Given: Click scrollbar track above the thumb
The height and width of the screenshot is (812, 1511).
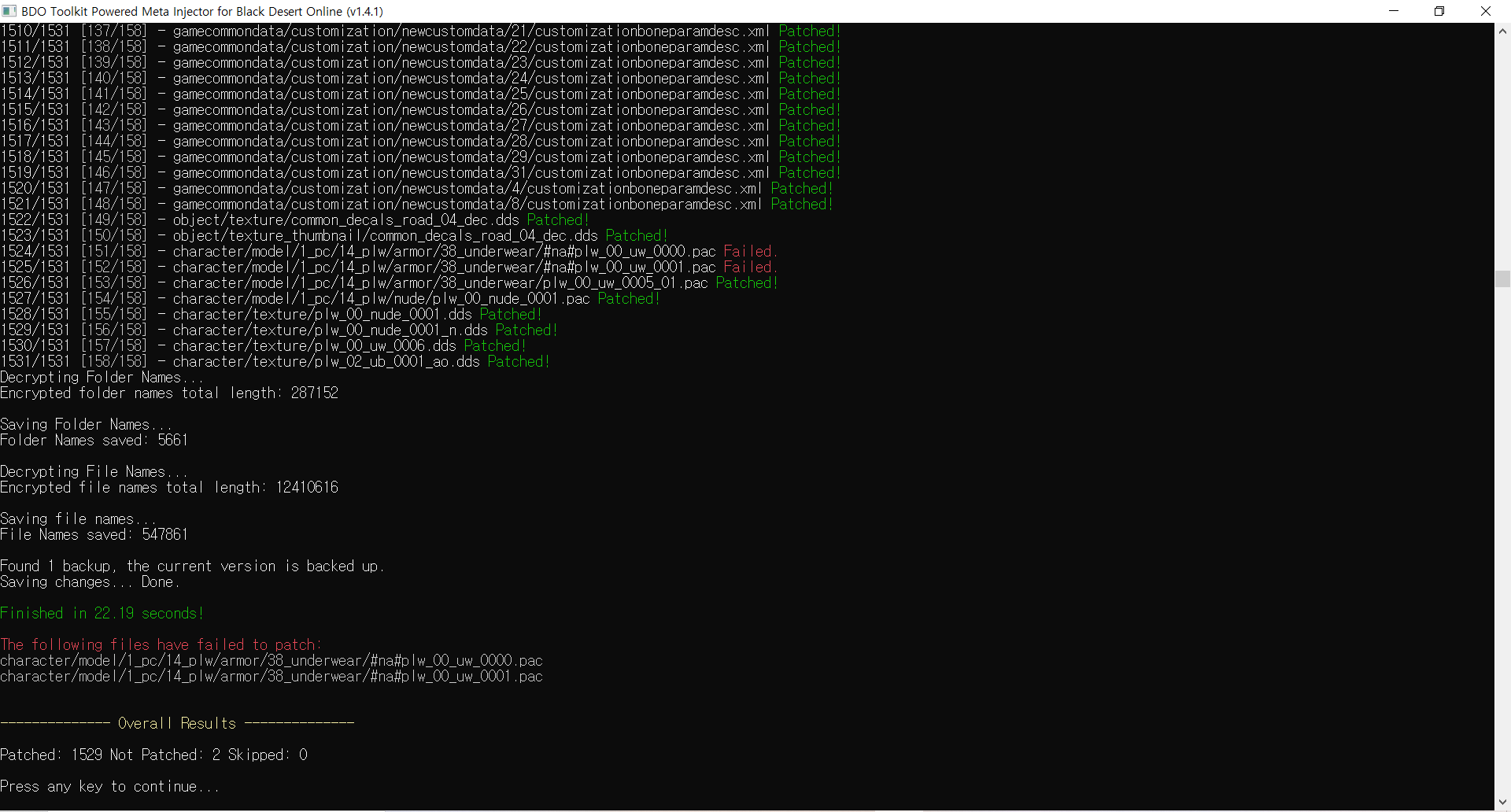Looking at the screenshot, I should (x=1502, y=157).
